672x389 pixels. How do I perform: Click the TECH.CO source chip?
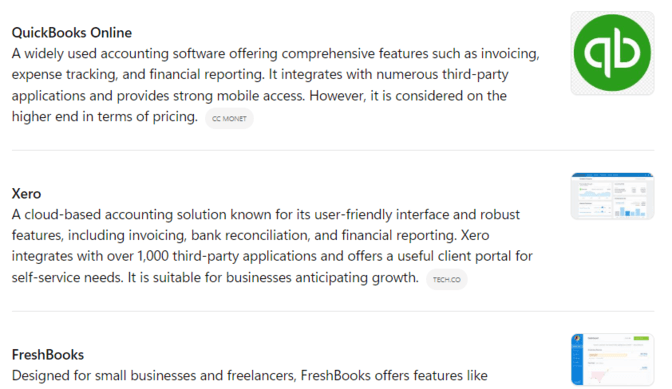point(447,280)
